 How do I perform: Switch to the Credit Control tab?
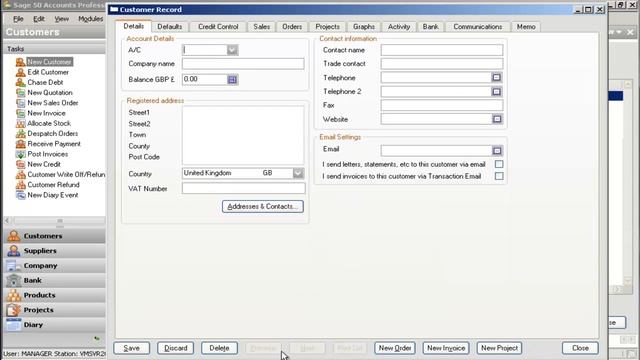click(218, 27)
